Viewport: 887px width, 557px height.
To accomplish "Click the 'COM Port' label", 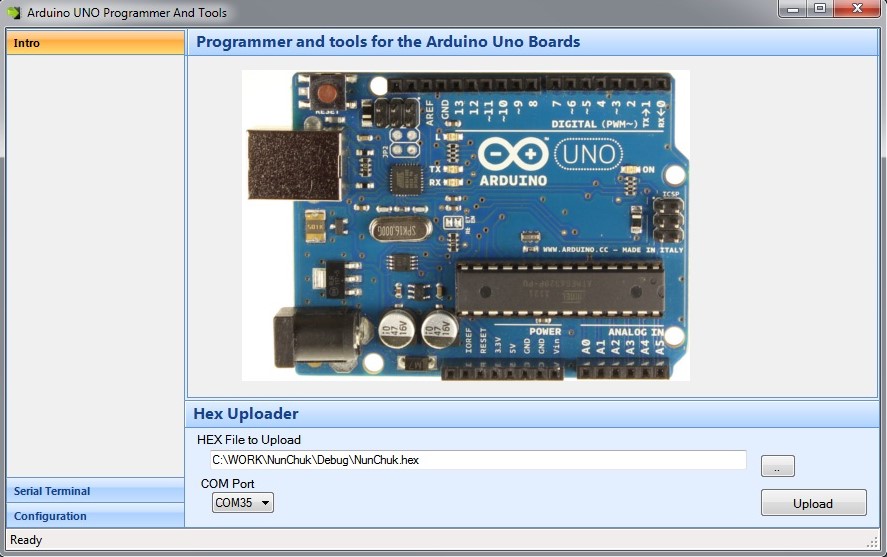I will tap(227, 483).
